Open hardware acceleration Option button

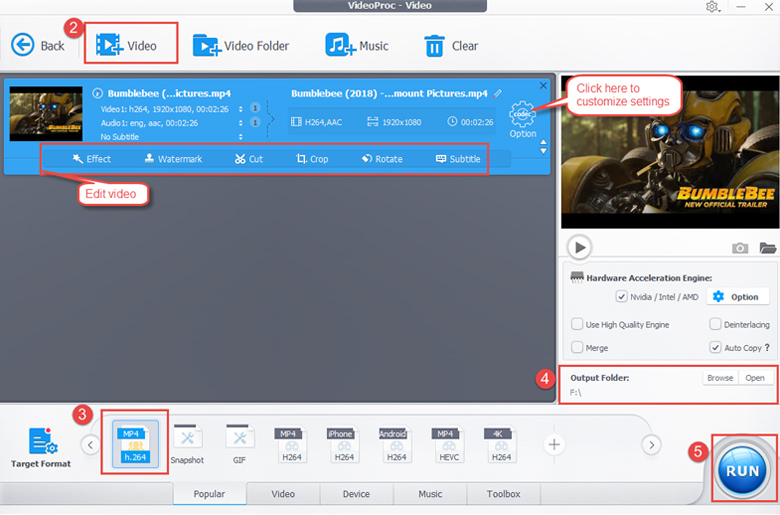[737, 297]
